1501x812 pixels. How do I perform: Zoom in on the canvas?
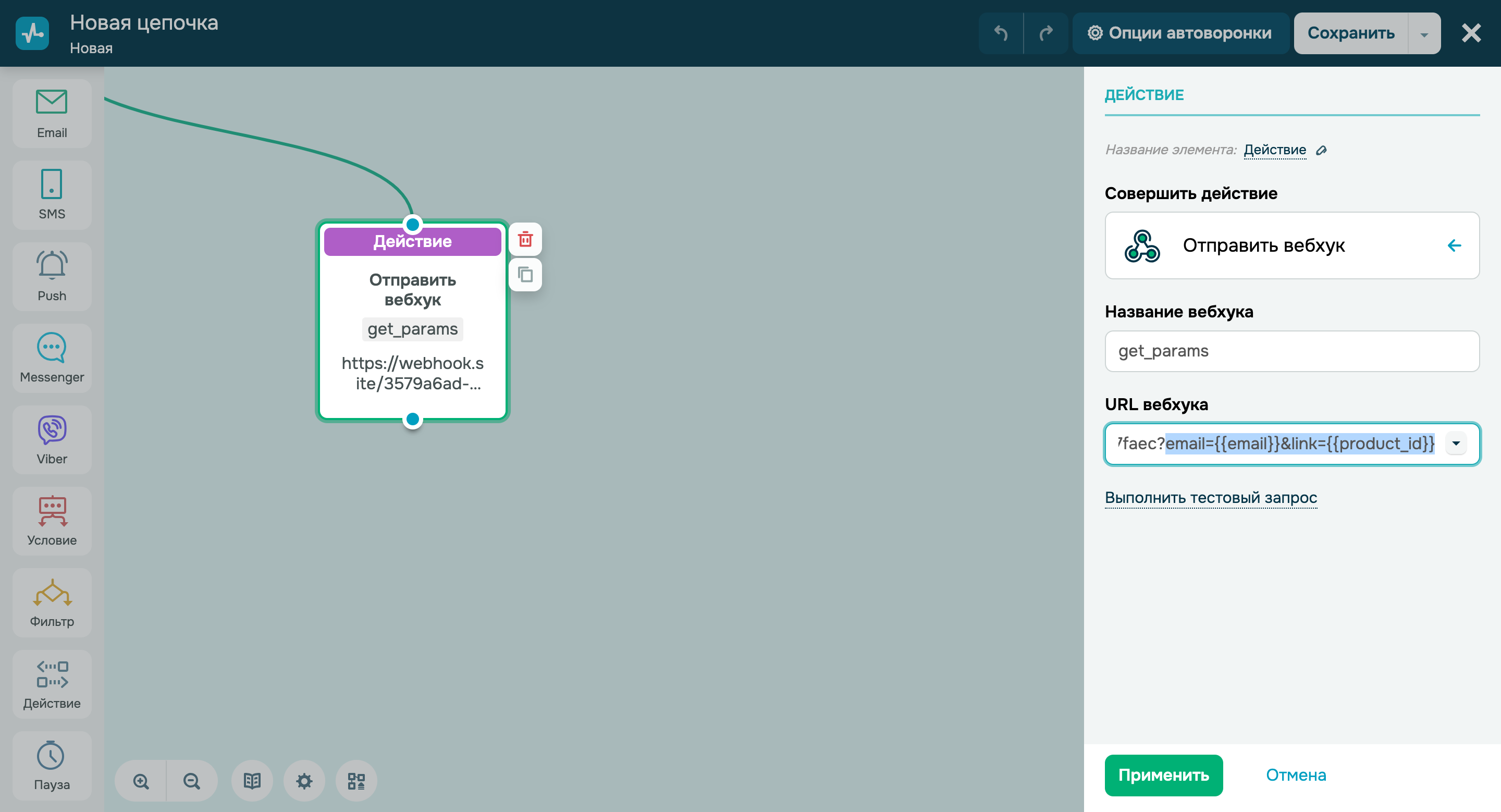coord(141,781)
